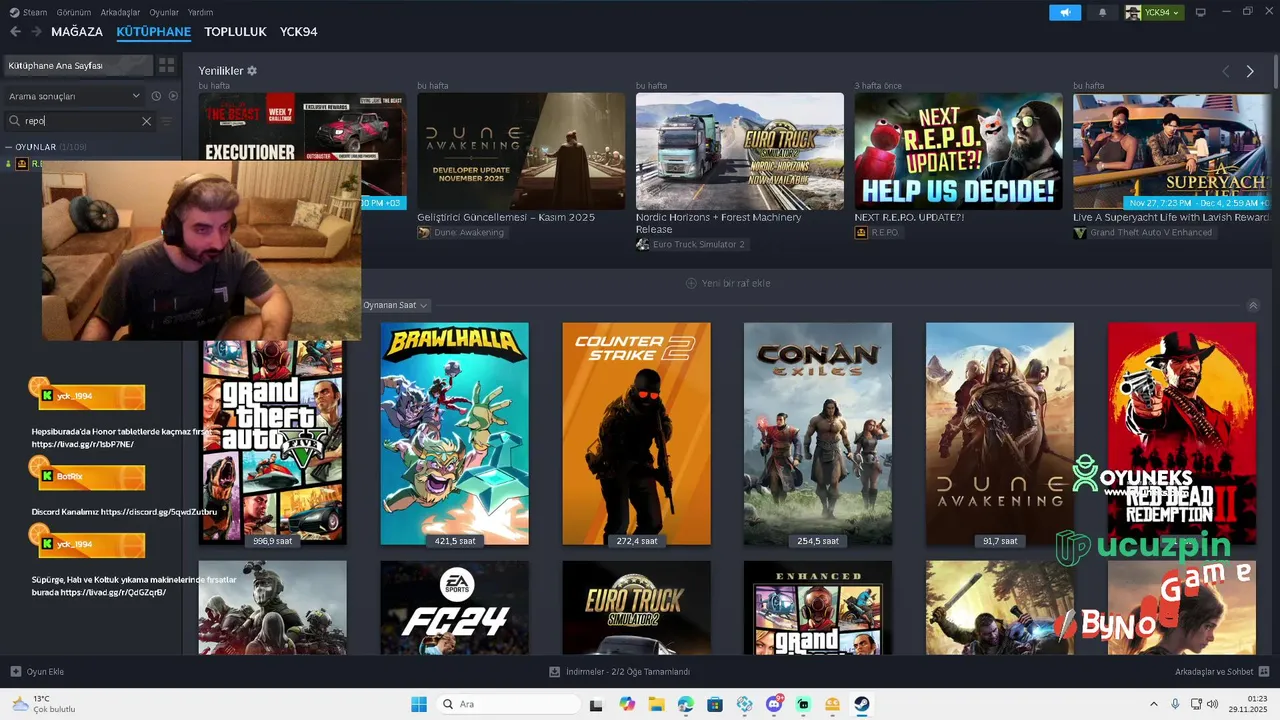Select Counter-Strike 2 game cover
This screenshot has width=1280, height=720.
pos(636,433)
